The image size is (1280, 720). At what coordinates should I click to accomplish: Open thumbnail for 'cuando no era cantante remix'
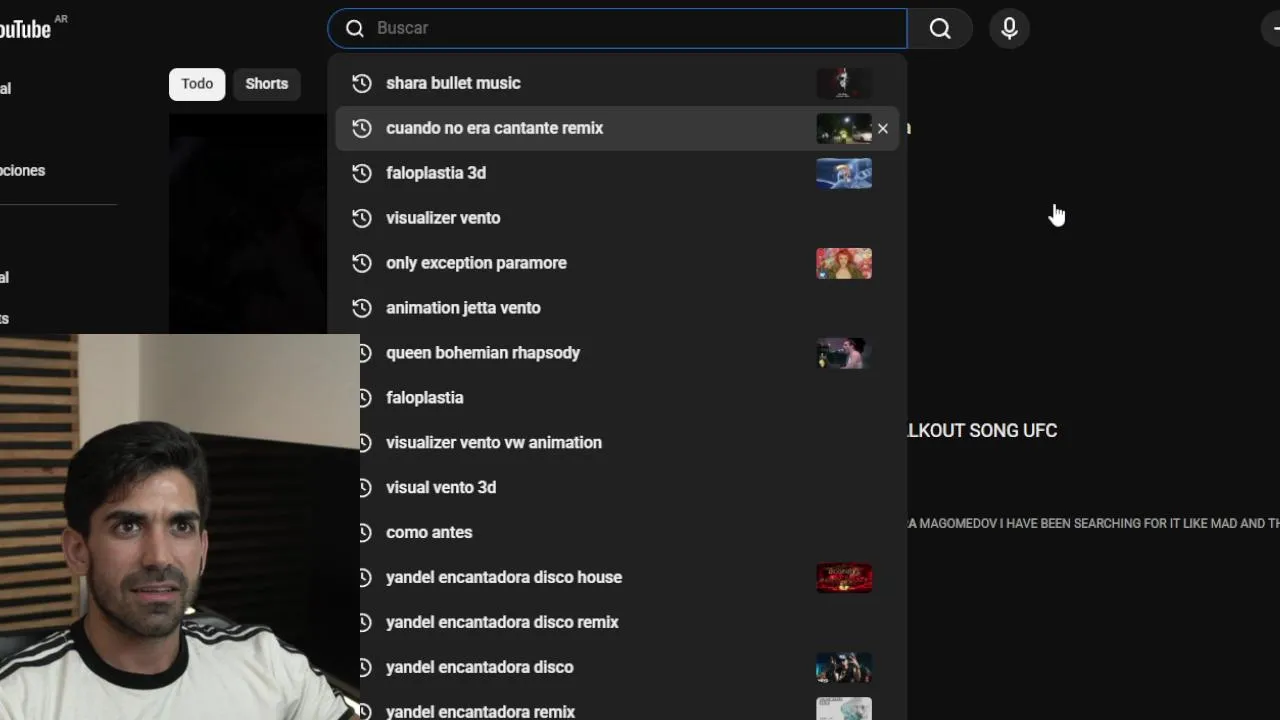844,128
